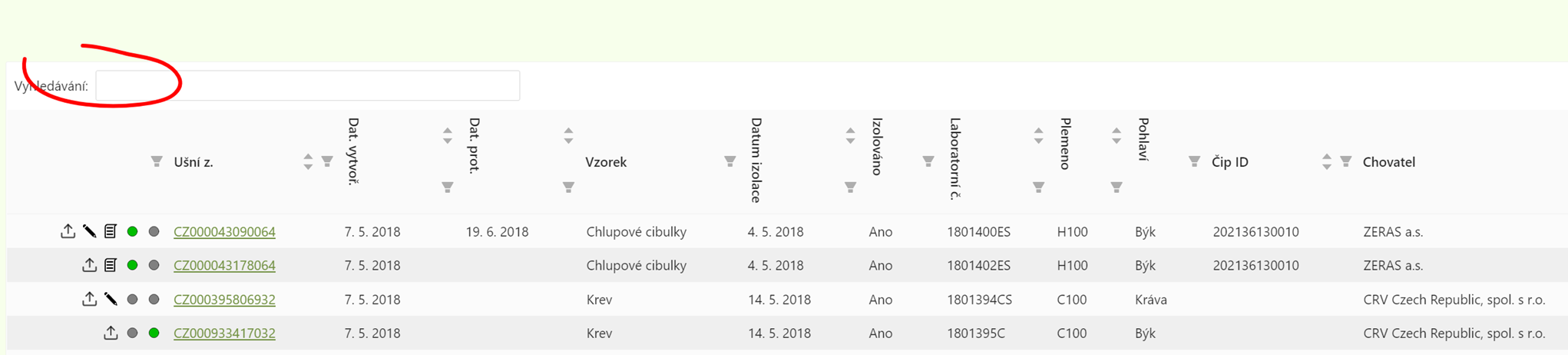Click upload icon in CZ000395806932 row

[89, 299]
